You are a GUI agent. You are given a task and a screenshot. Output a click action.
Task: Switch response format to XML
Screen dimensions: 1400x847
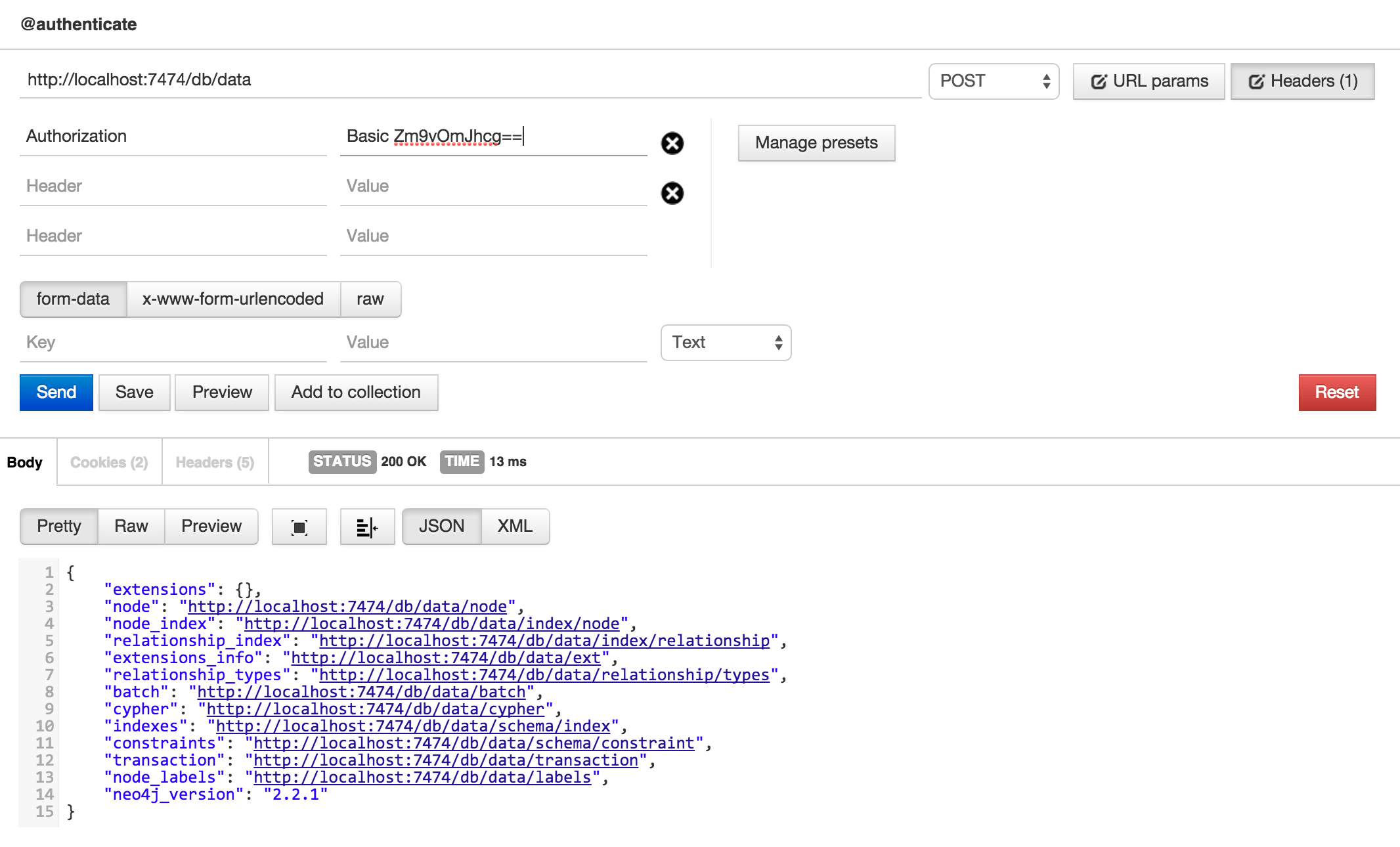(515, 527)
